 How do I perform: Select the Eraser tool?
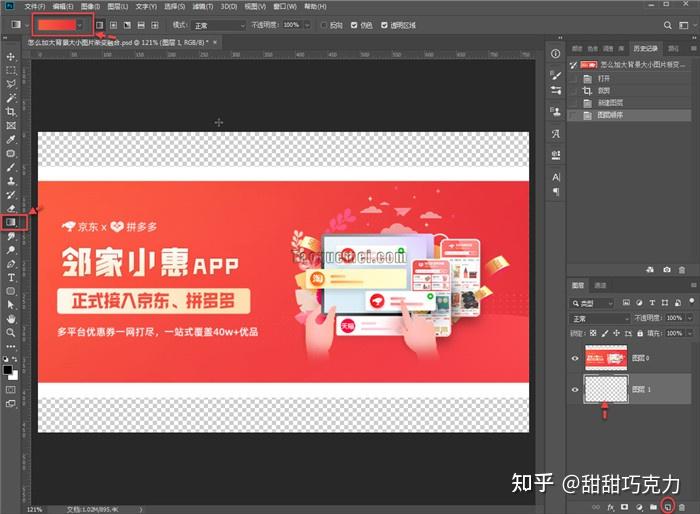[x=11, y=208]
